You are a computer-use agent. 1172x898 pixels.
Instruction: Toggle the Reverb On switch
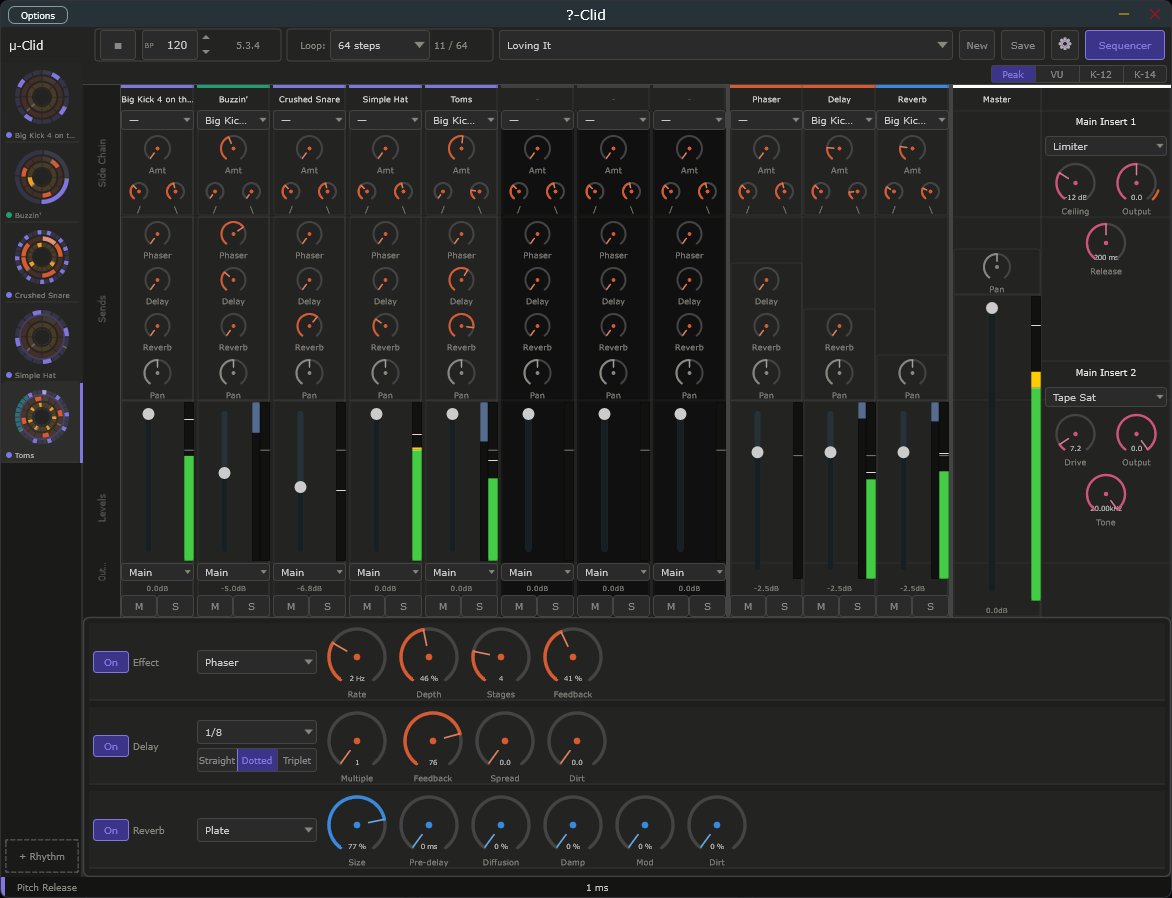tap(111, 830)
